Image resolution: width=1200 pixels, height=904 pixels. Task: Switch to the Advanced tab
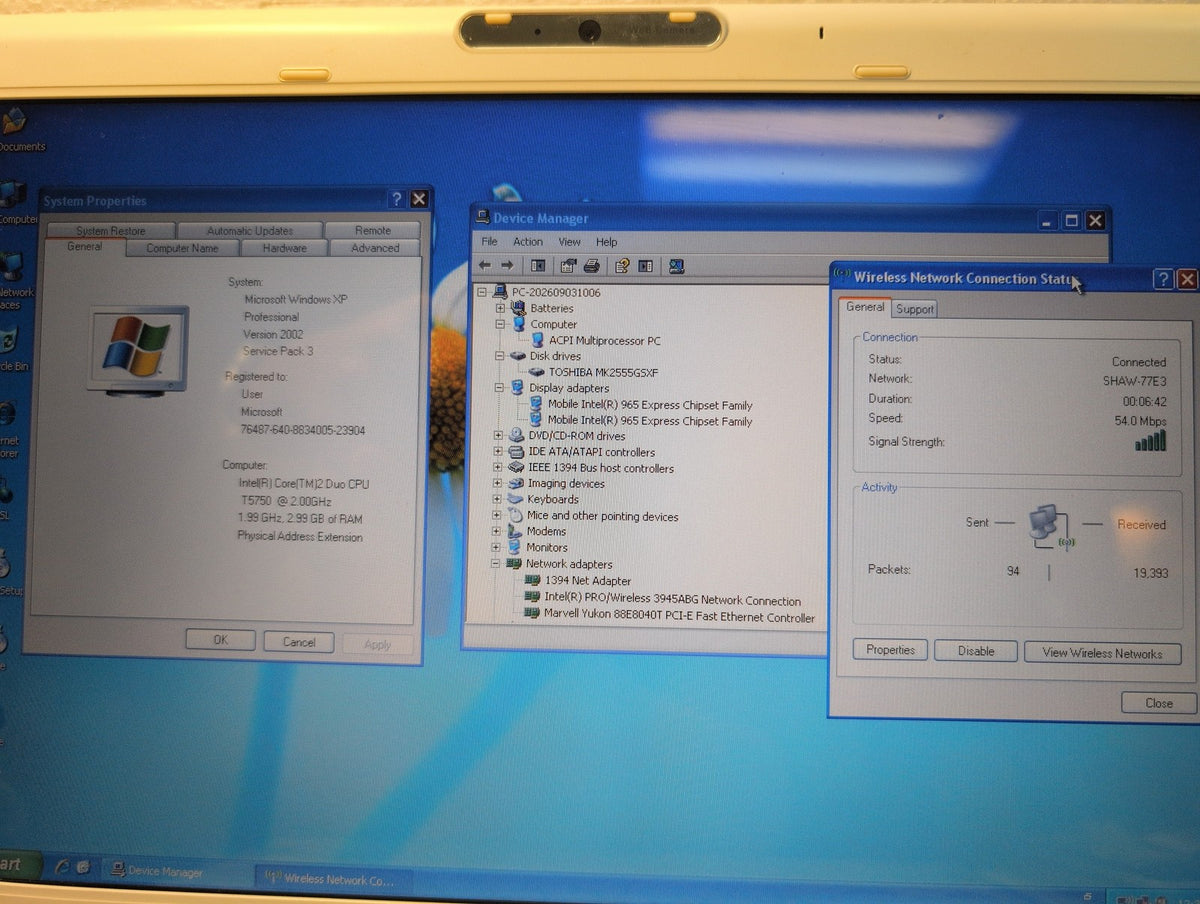click(375, 248)
